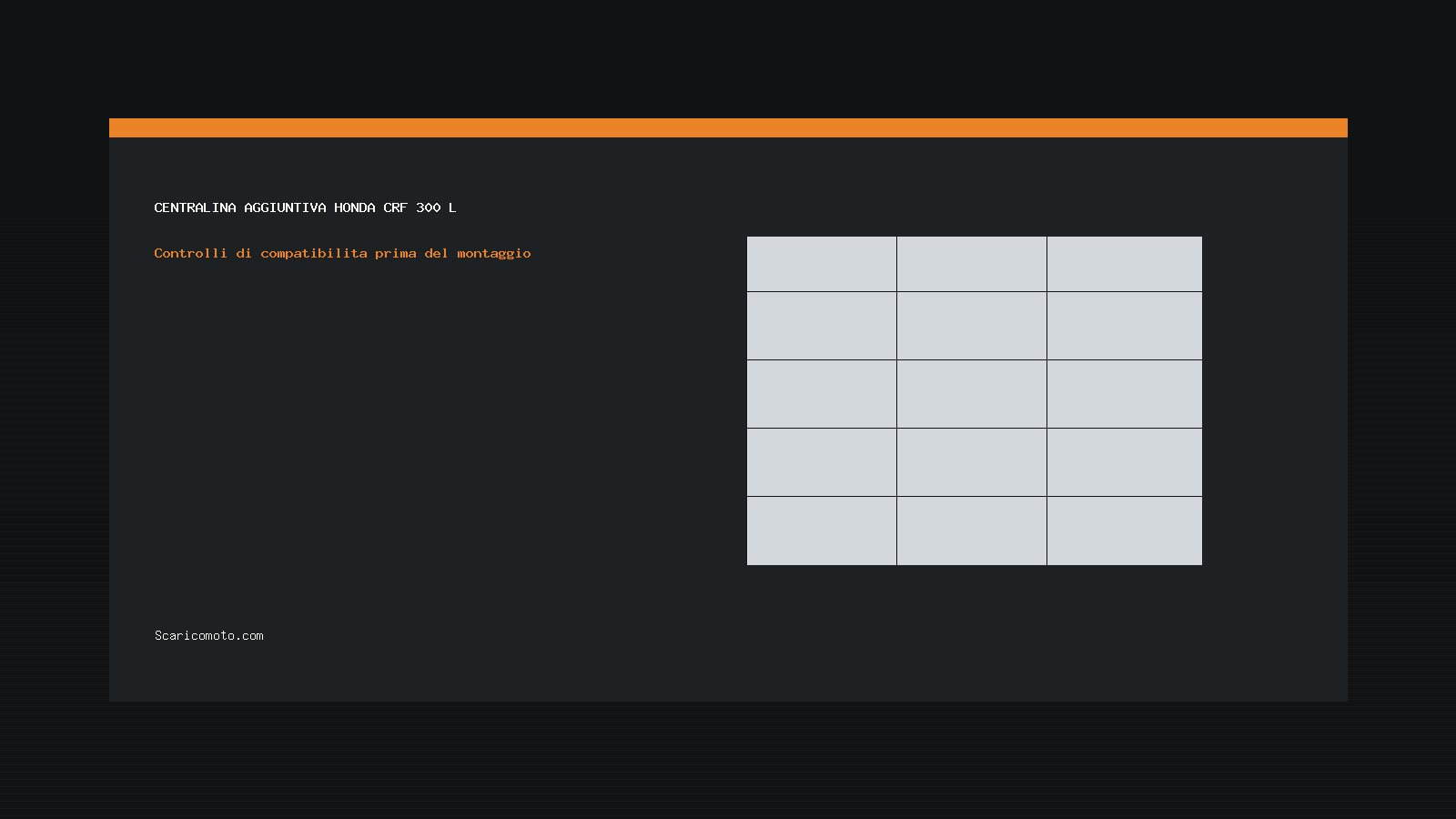Image resolution: width=1456 pixels, height=819 pixels.
Task: Click the subtitle "Controlli di compatibilita prima del montaggio"
Action: pos(342,254)
